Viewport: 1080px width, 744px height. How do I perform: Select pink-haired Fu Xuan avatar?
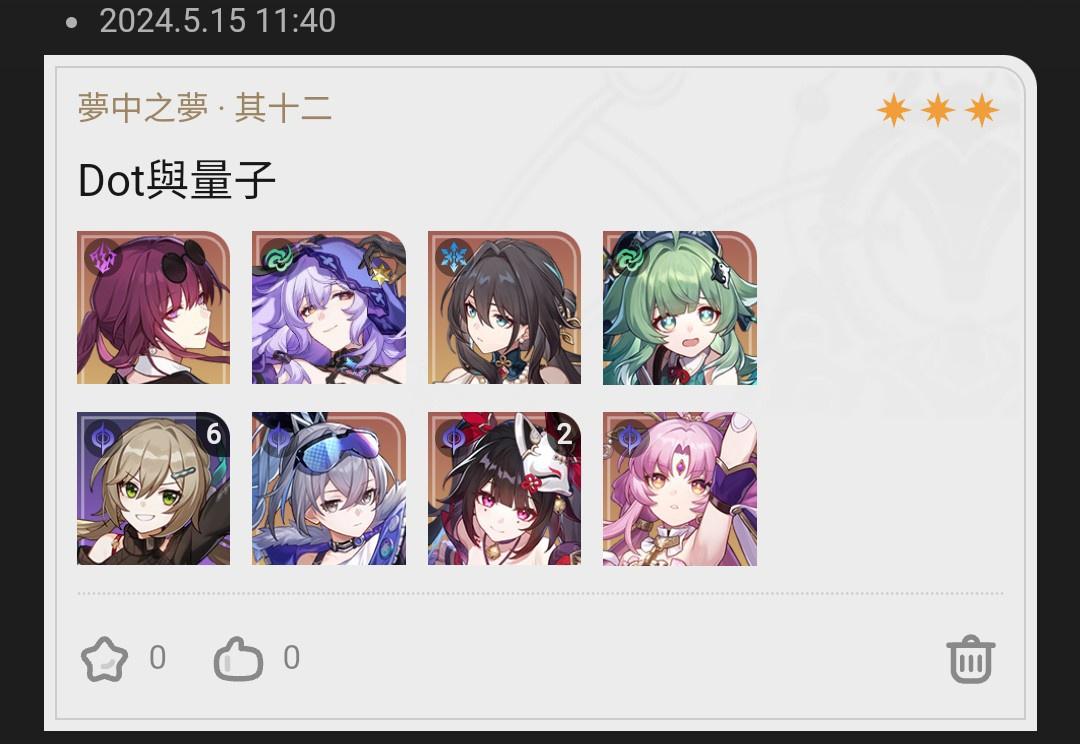tap(680, 488)
